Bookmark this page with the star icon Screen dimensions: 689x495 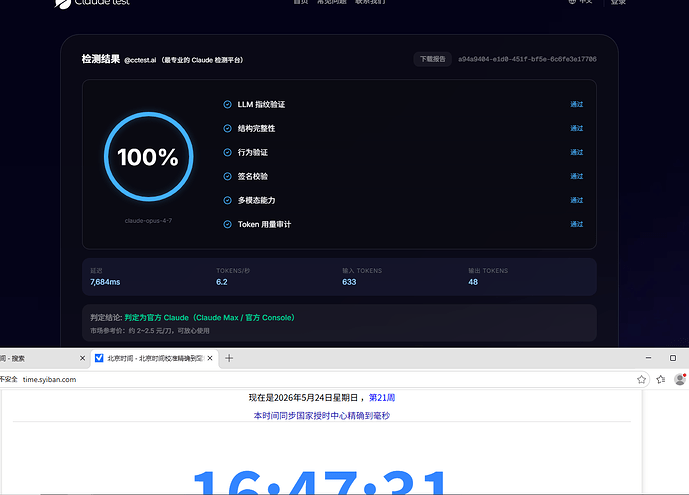point(642,379)
